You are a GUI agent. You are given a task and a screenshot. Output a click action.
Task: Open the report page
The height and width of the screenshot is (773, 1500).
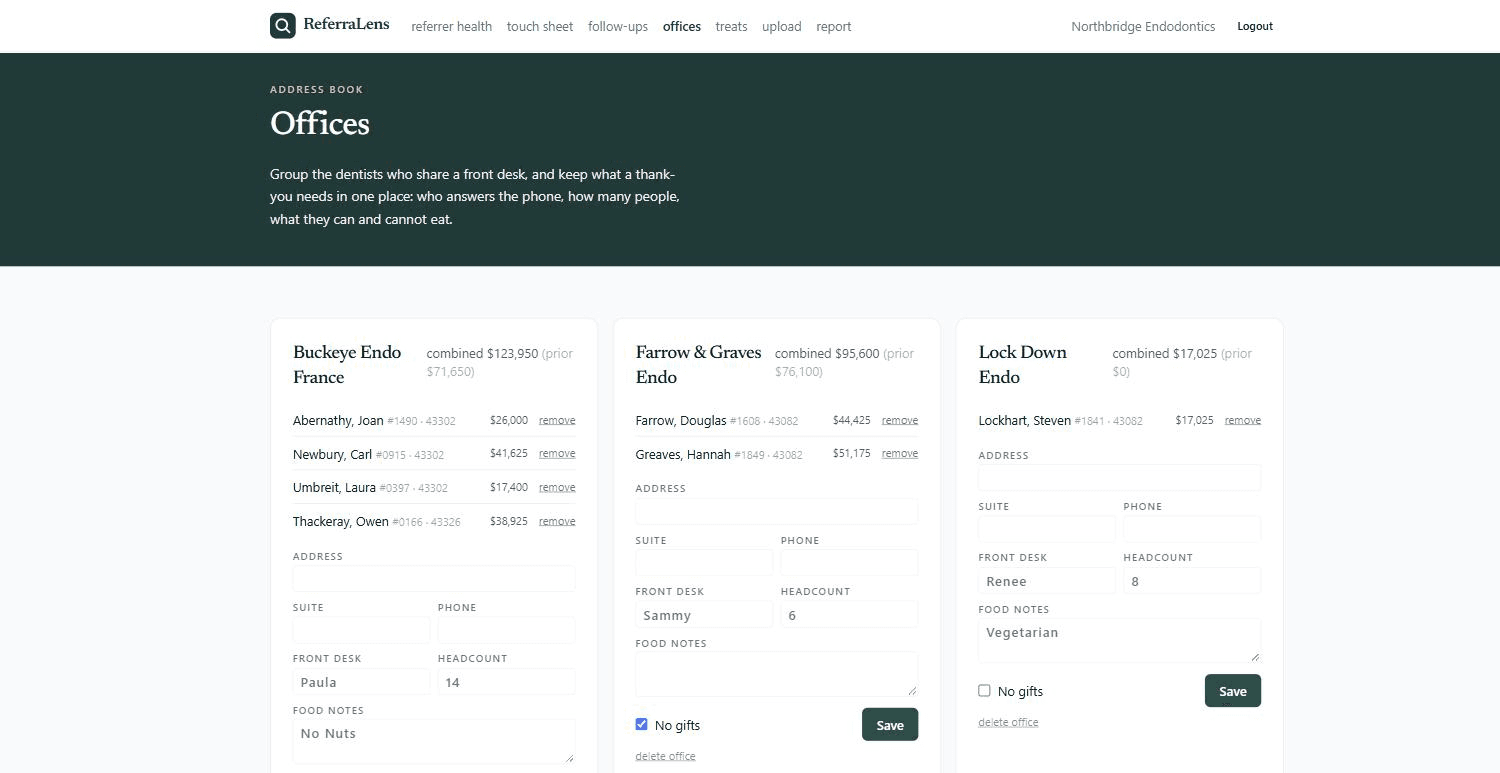click(834, 27)
